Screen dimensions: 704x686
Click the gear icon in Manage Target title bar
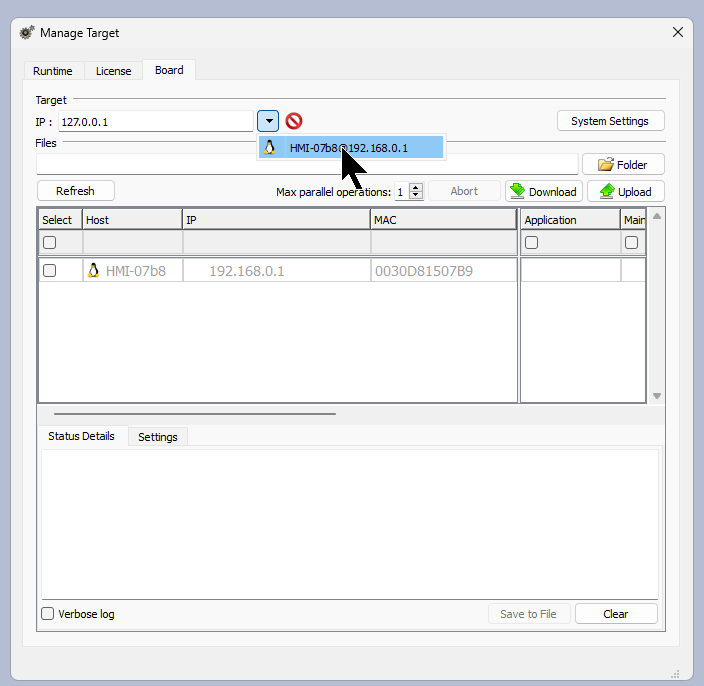pos(26,33)
